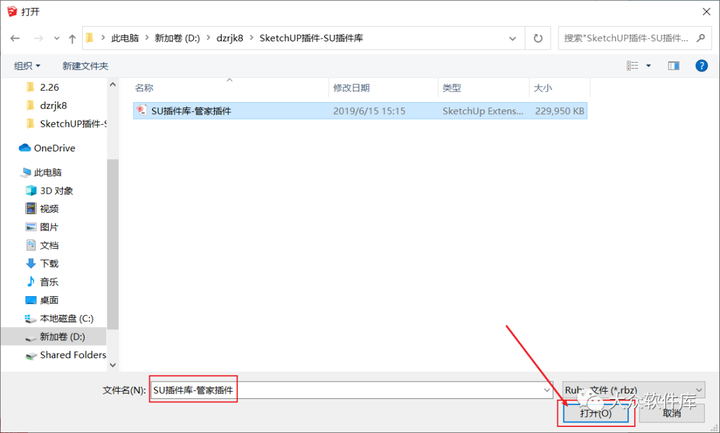Screen dimensions: 720x433
Task: Click the SU插件库-管家插件 file icon
Action: click(x=141, y=111)
